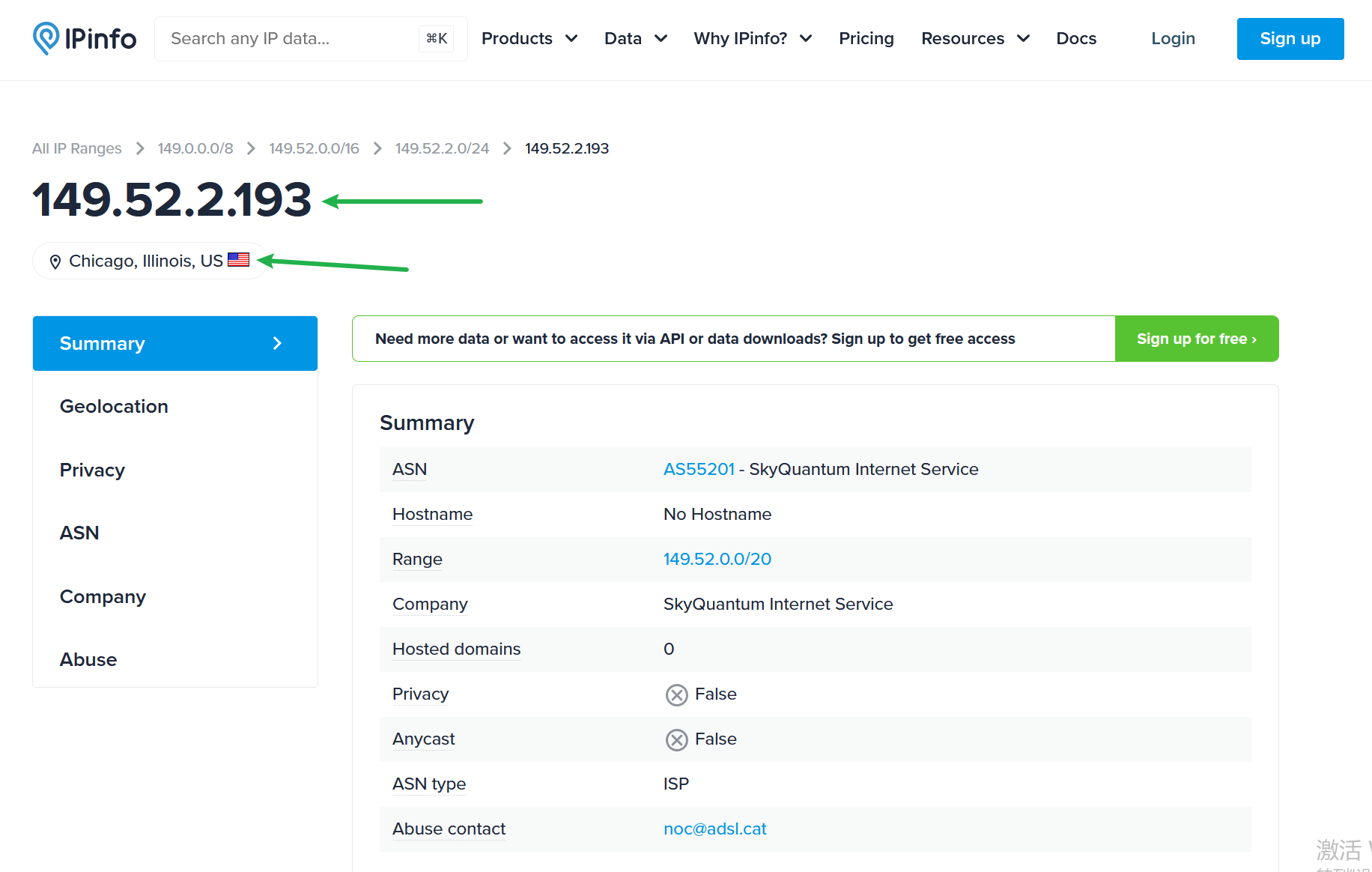Navigate to 149.52.2.0/24 breadcrumb
This screenshot has height=872, width=1372.
pyautogui.click(x=442, y=148)
